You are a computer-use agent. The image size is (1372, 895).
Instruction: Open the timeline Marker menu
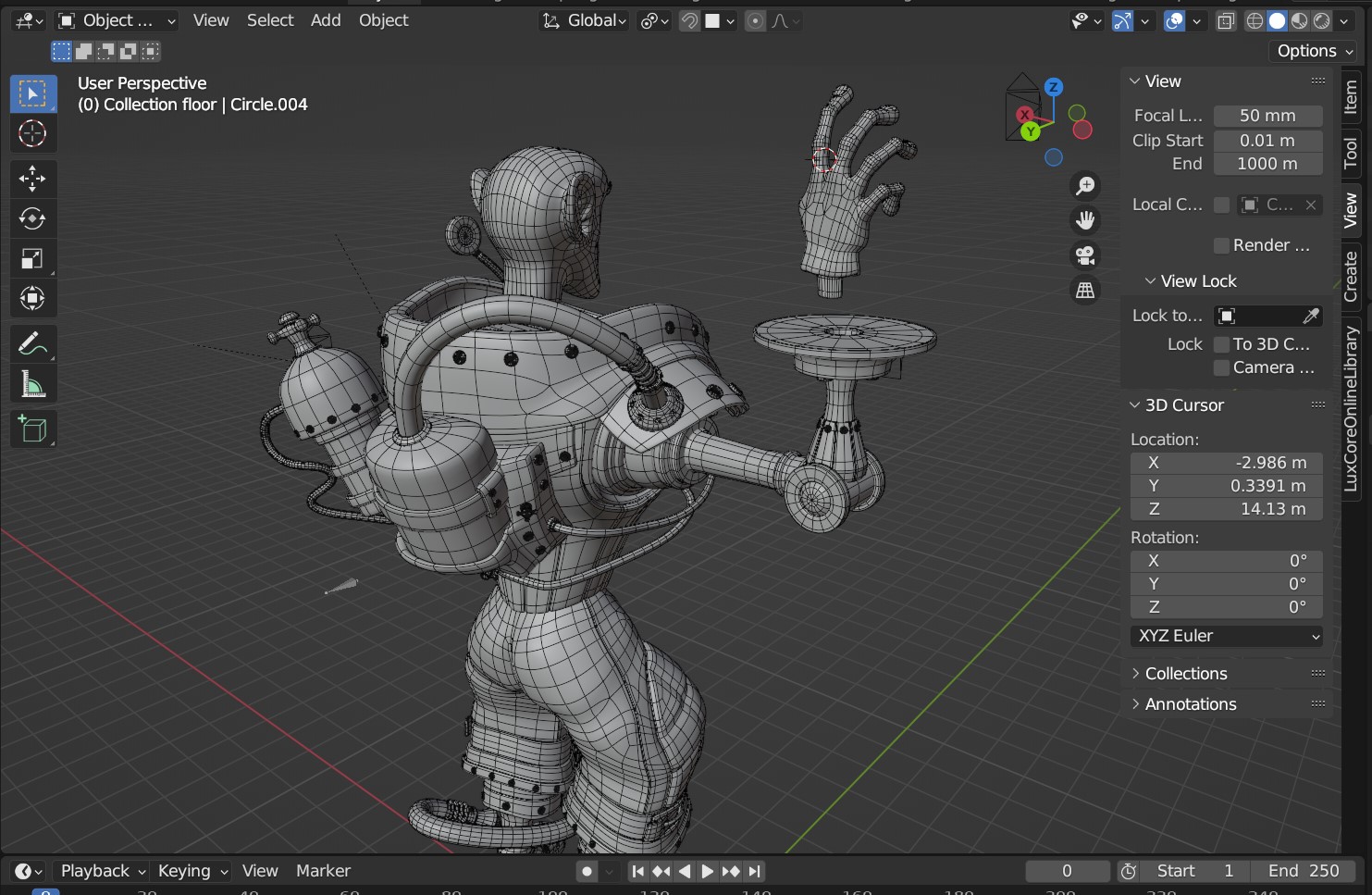(x=323, y=871)
